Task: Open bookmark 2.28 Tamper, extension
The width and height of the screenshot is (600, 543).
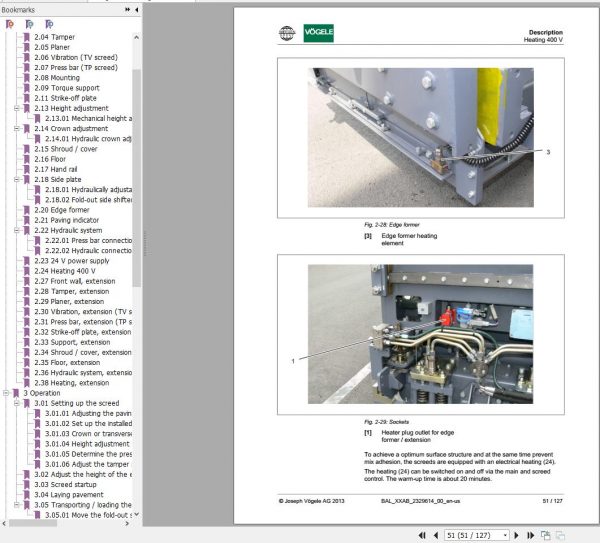Action: pyautogui.click(x=72, y=292)
